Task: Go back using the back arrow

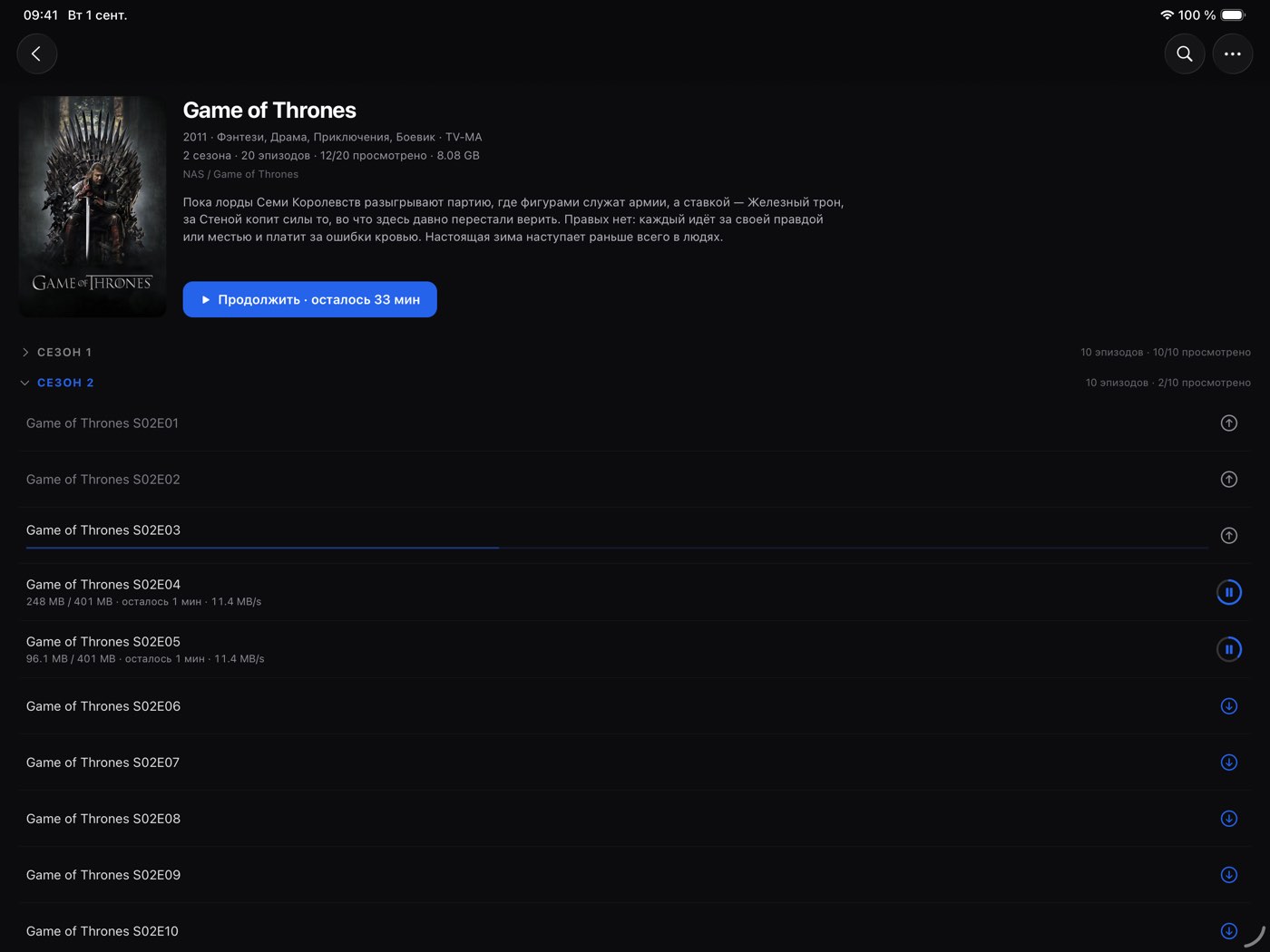Action: click(37, 54)
